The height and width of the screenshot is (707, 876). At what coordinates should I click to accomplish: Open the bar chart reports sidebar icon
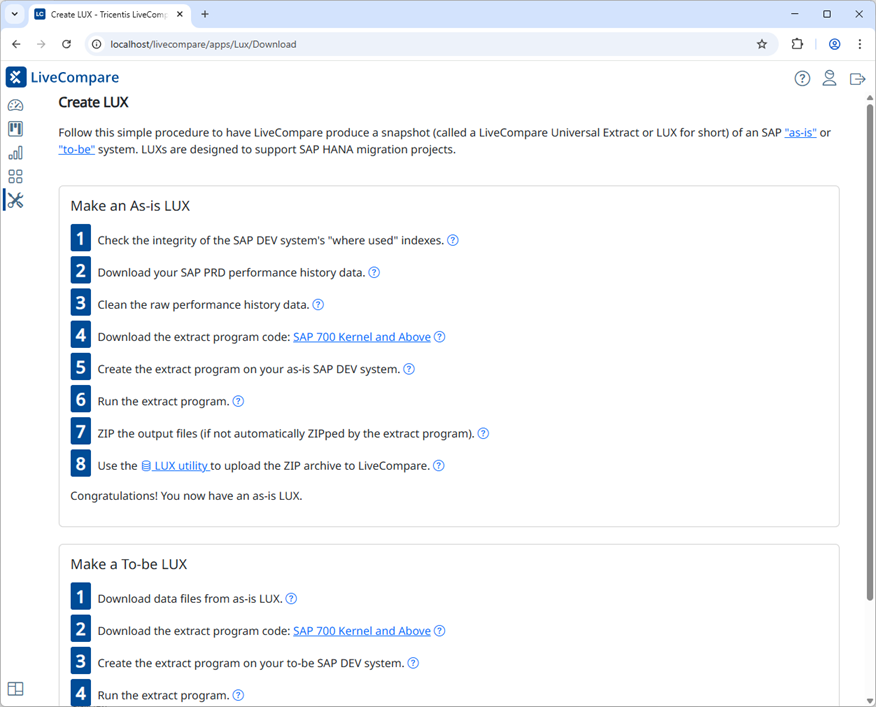15,153
